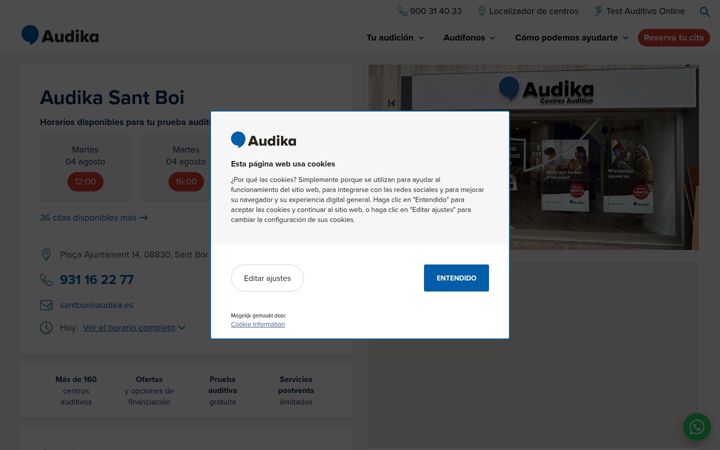720x450 pixels.
Task: Expand Ver el horario completo
Action: (134, 327)
